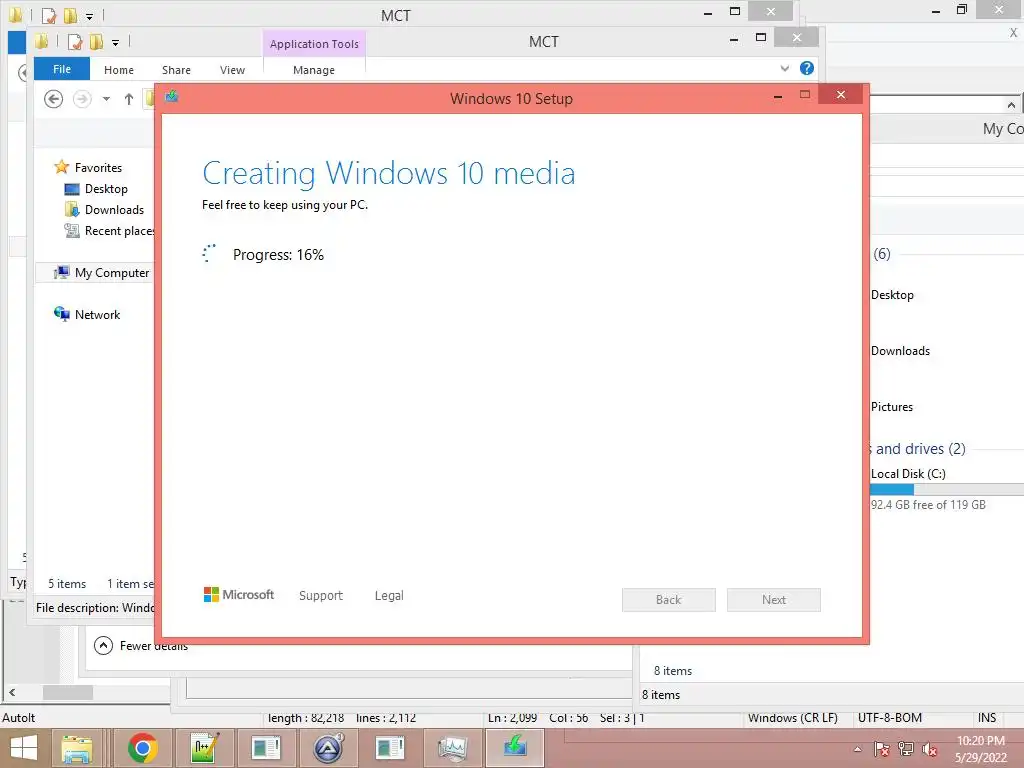This screenshot has width=1024, height=768.
Task: Click the disabled Back button
Action: (669, 600)
